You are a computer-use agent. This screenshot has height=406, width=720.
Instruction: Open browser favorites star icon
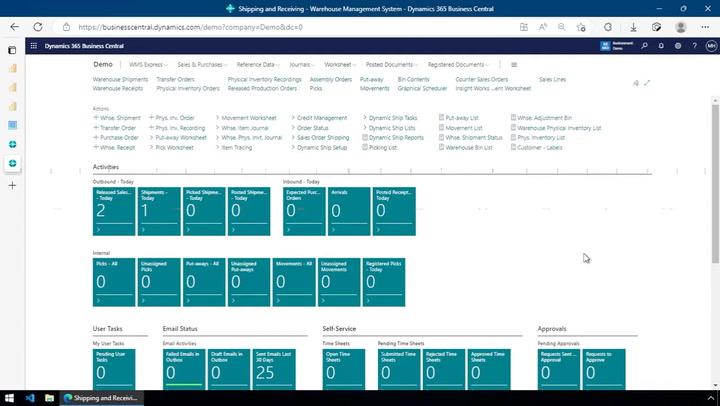click(581, 27)
